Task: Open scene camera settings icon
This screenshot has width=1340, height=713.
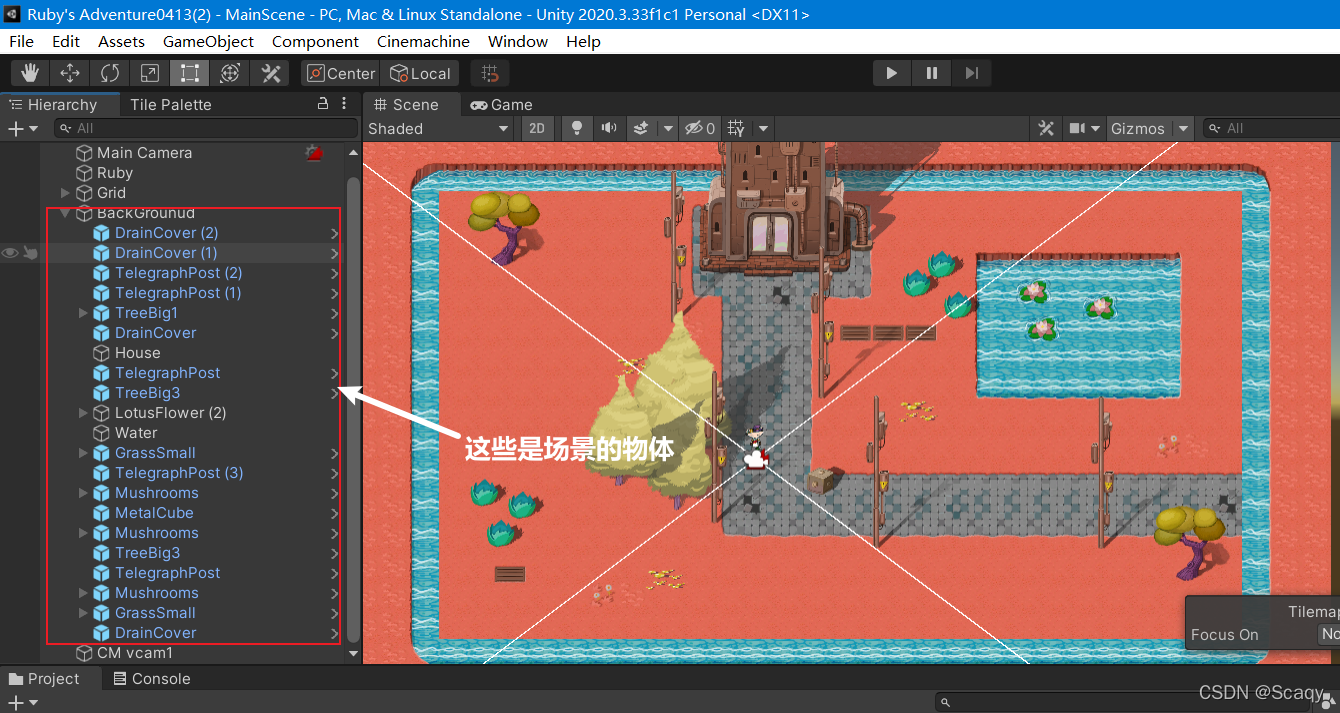Action: (1077, 128)
